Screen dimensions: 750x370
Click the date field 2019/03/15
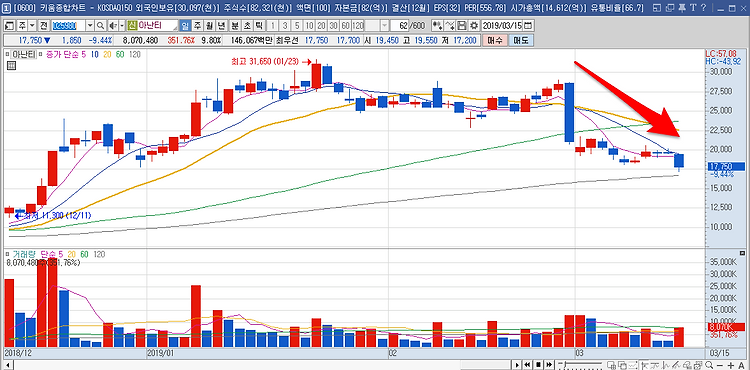point(502,25)
